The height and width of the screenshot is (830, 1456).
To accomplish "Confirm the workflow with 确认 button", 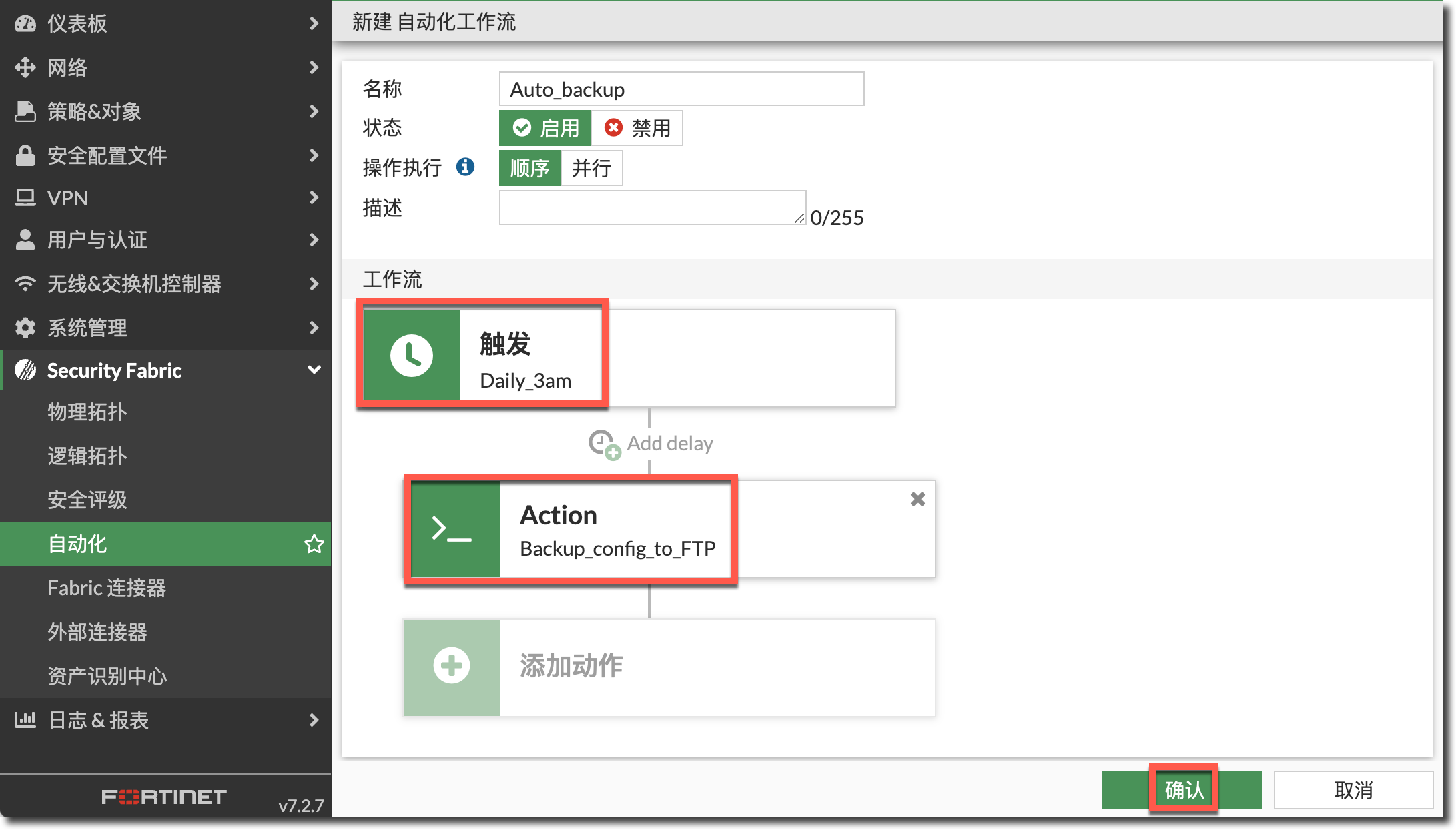I will tap(1182, 789).
